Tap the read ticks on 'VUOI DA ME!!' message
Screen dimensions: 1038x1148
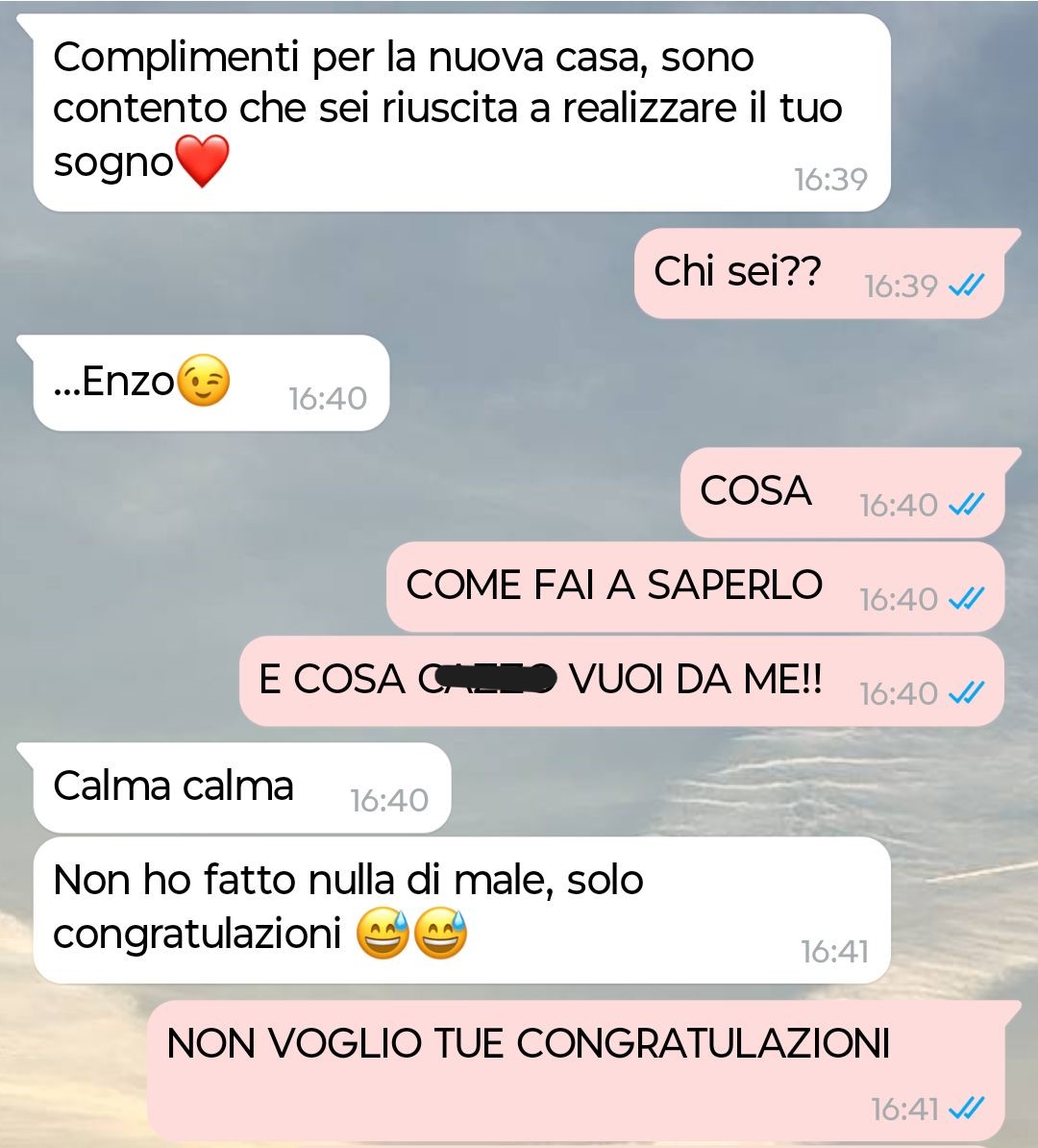click(966, 692)
